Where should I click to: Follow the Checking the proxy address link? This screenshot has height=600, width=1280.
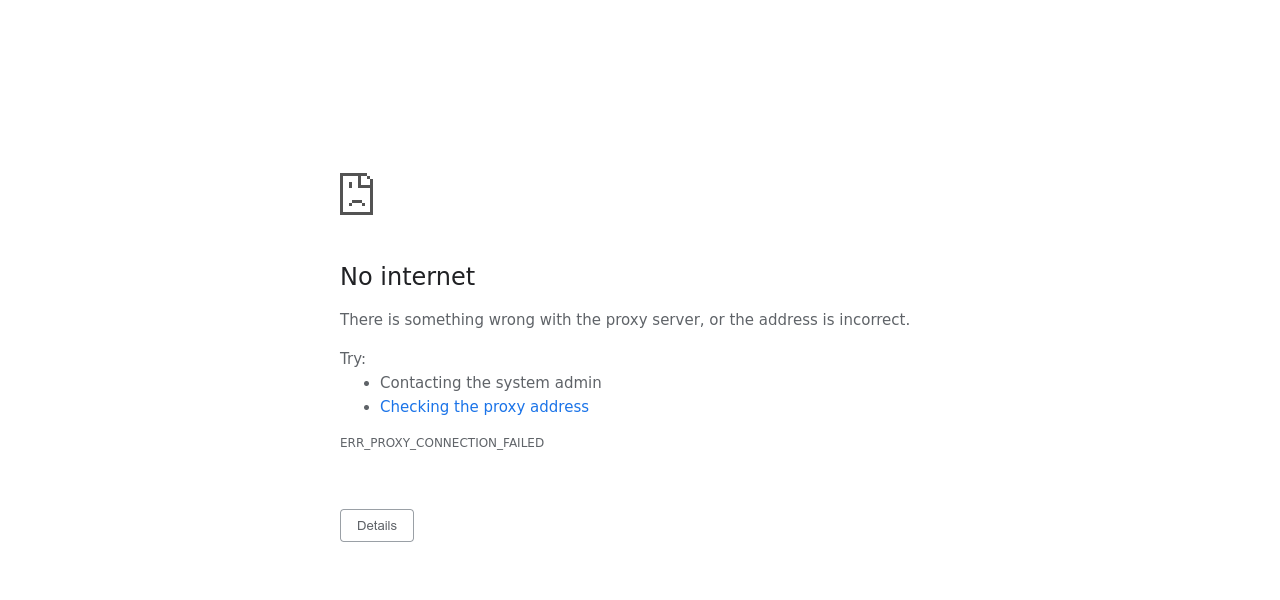pos(484,407)
